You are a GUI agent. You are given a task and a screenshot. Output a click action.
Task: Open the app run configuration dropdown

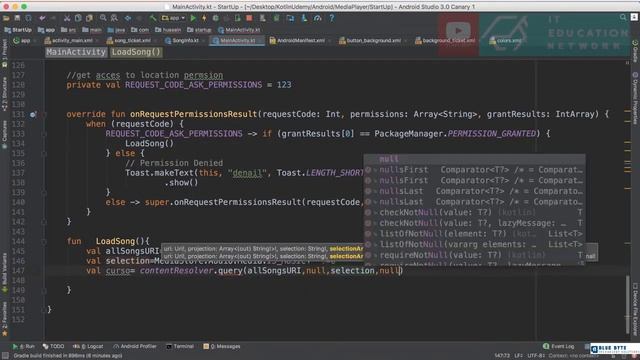[173, 18]
